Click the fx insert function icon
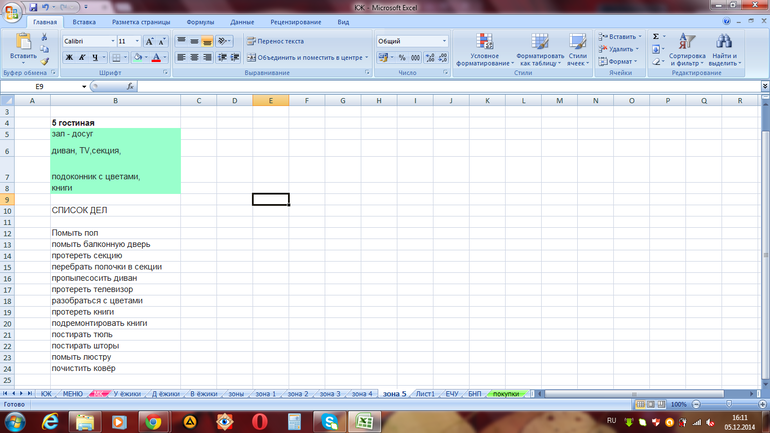 point(130,86)
